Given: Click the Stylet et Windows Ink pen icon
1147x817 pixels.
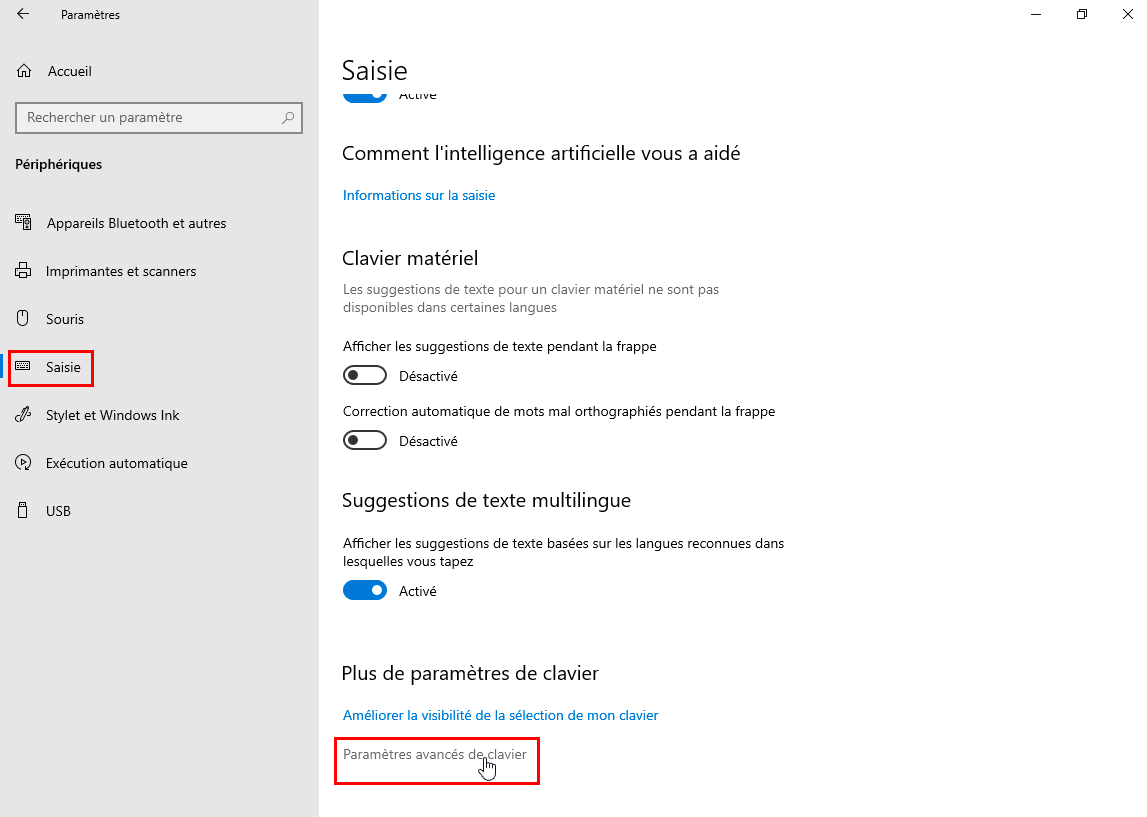Looking at the screenshot, I should [23, 415].
